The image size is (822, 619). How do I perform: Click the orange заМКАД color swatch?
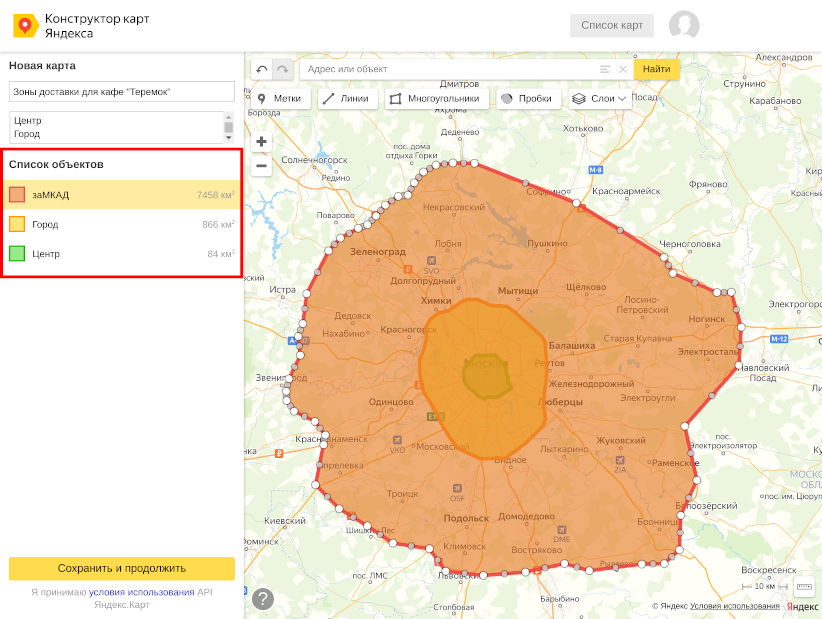[17, 195]
